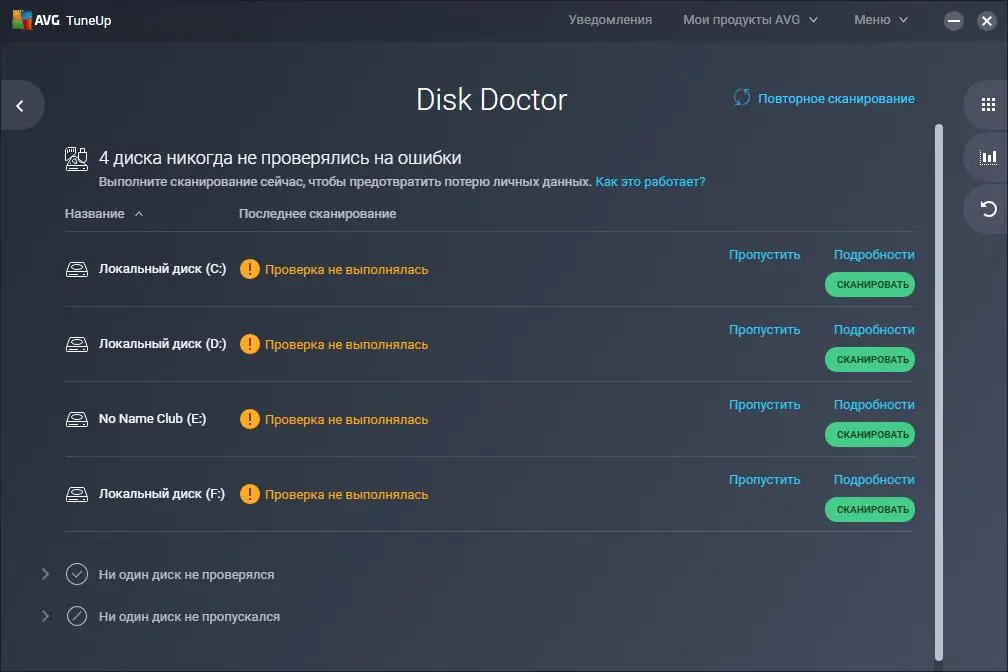Screen dimensions: 1008x672
Task: Click 'Проверка не выполнялась' status for disk C:
Action: [346, 269]
